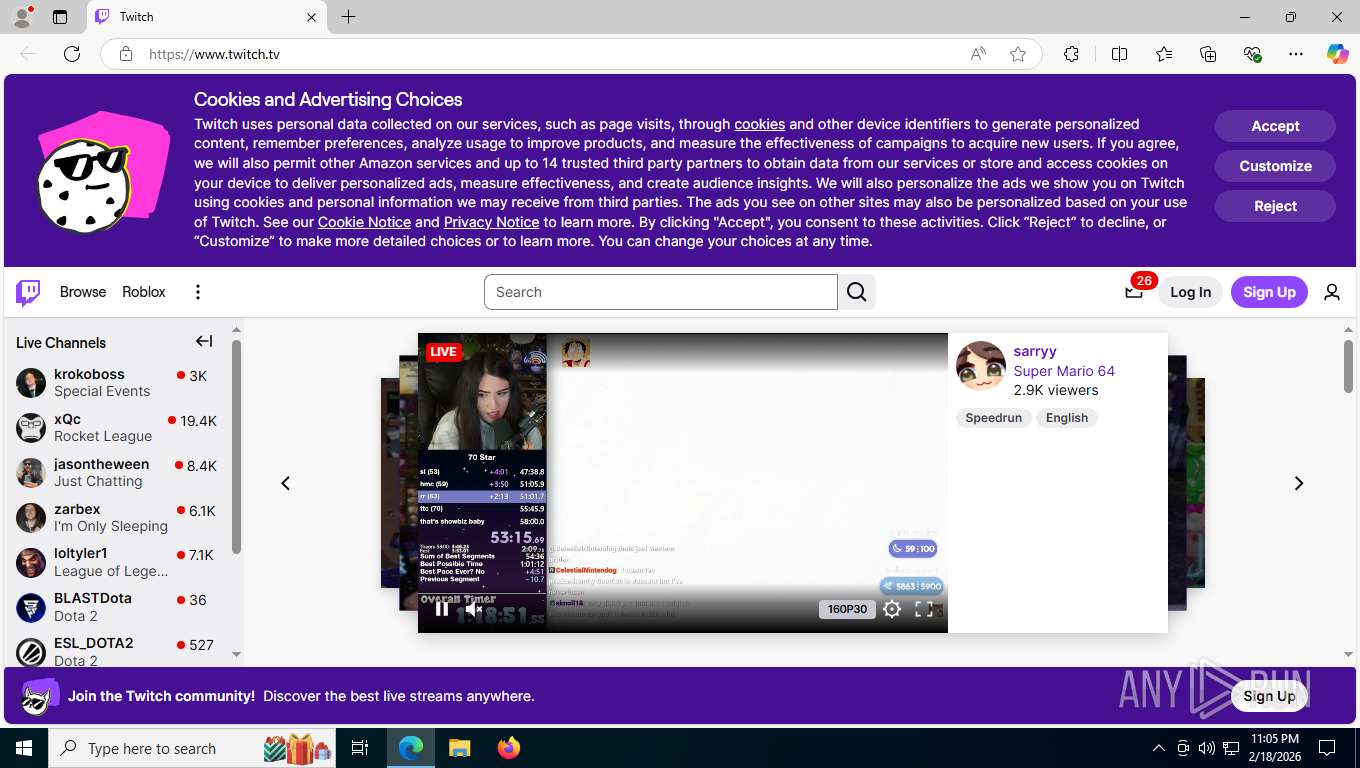Show the next featured stream

1298,483
